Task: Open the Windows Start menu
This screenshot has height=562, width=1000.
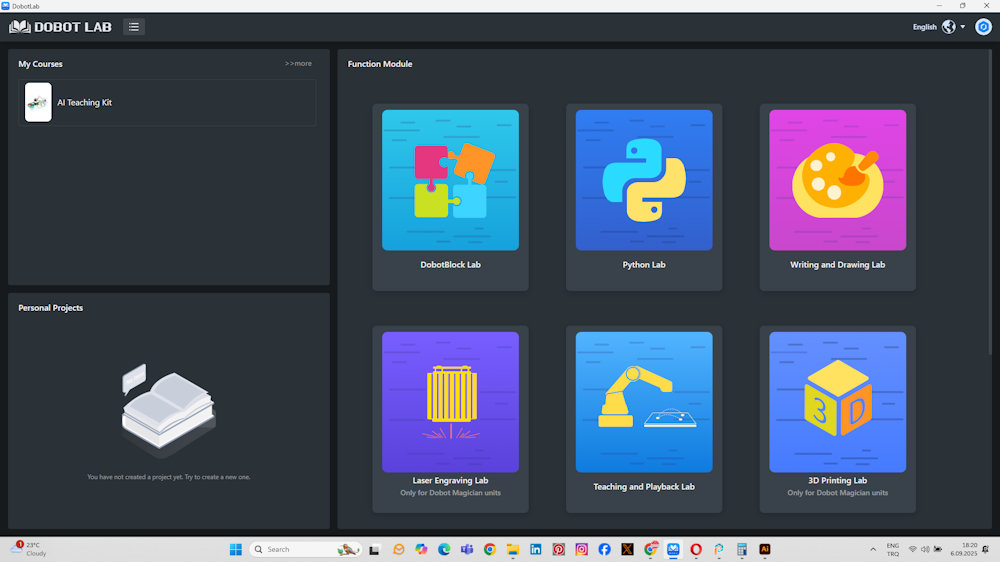Action: pyautogui.click(x=235, y=549)
